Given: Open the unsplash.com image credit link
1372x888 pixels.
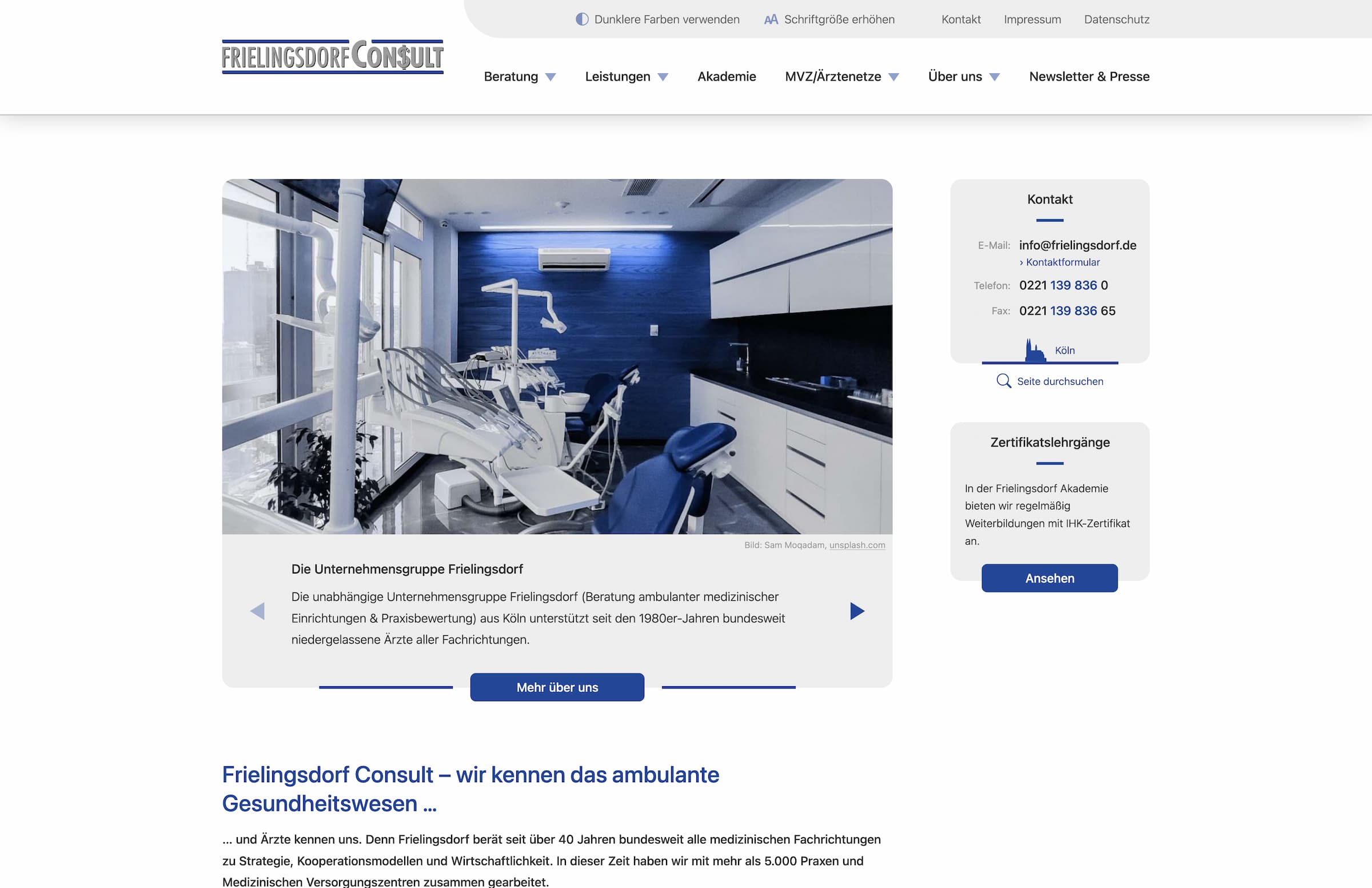Looking at the screenshot, I should point(856,545).
